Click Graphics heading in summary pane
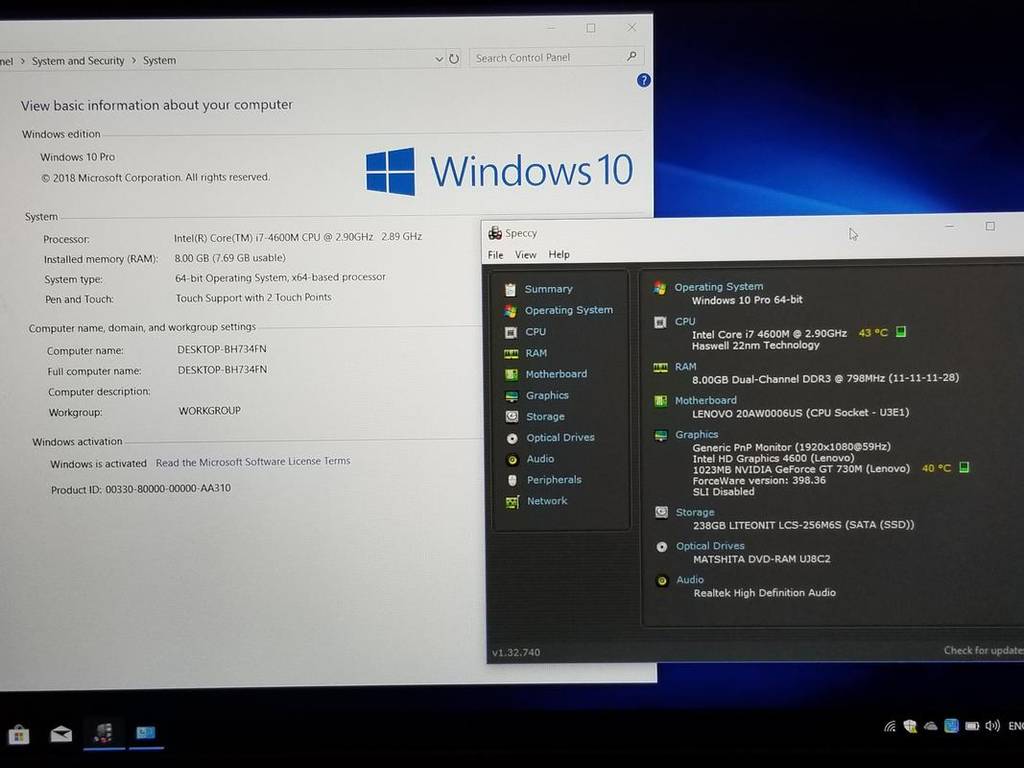1024x768 pixels. click(x=696, y=434)
